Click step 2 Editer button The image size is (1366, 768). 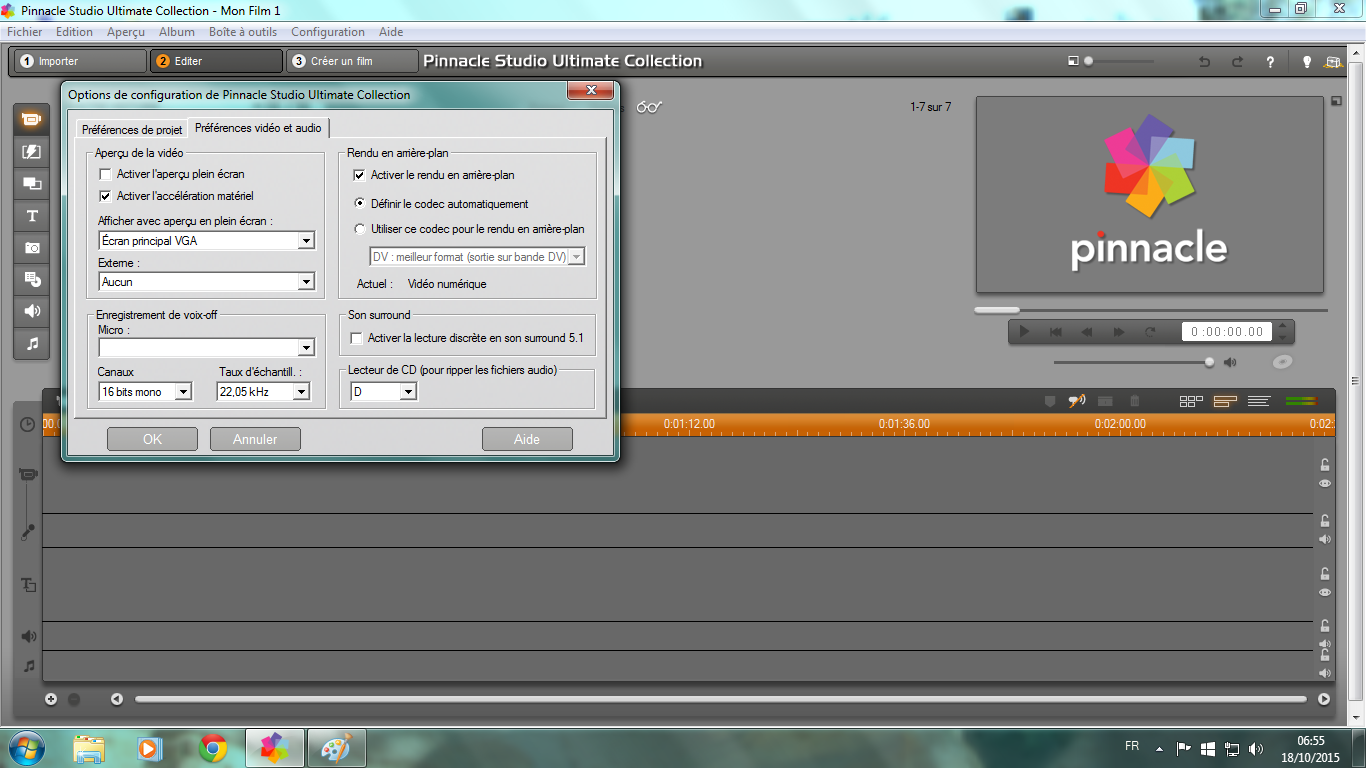point(216,61)
